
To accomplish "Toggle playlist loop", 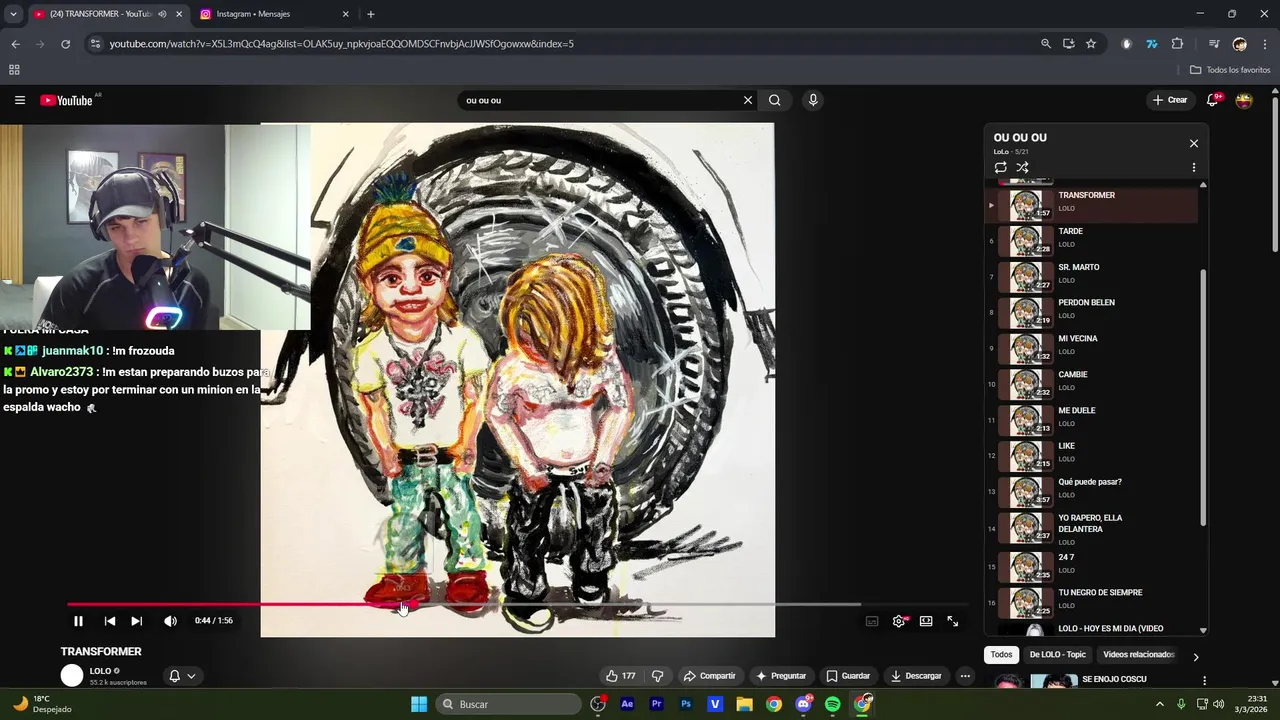I will (1000, 167).
